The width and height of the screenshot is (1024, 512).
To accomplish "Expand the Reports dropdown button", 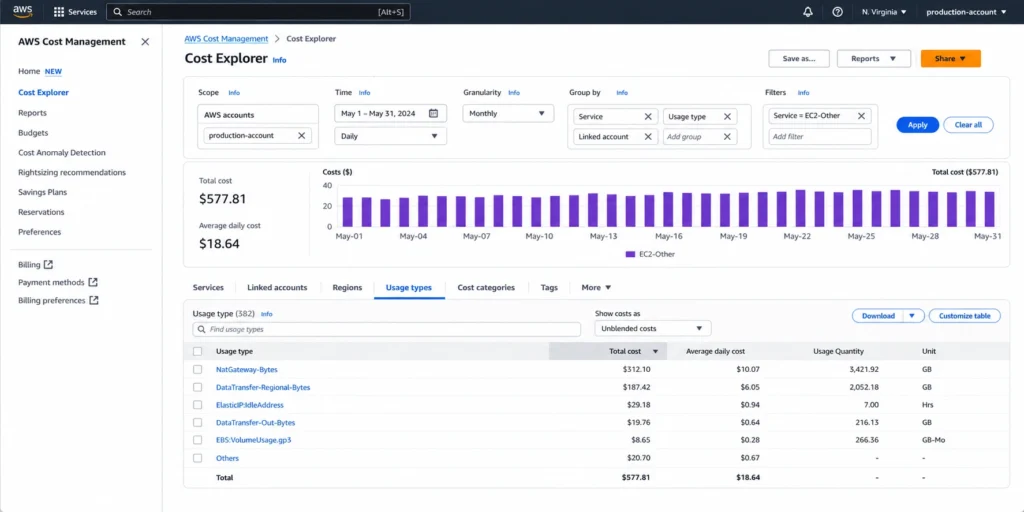I will point(874,59).
